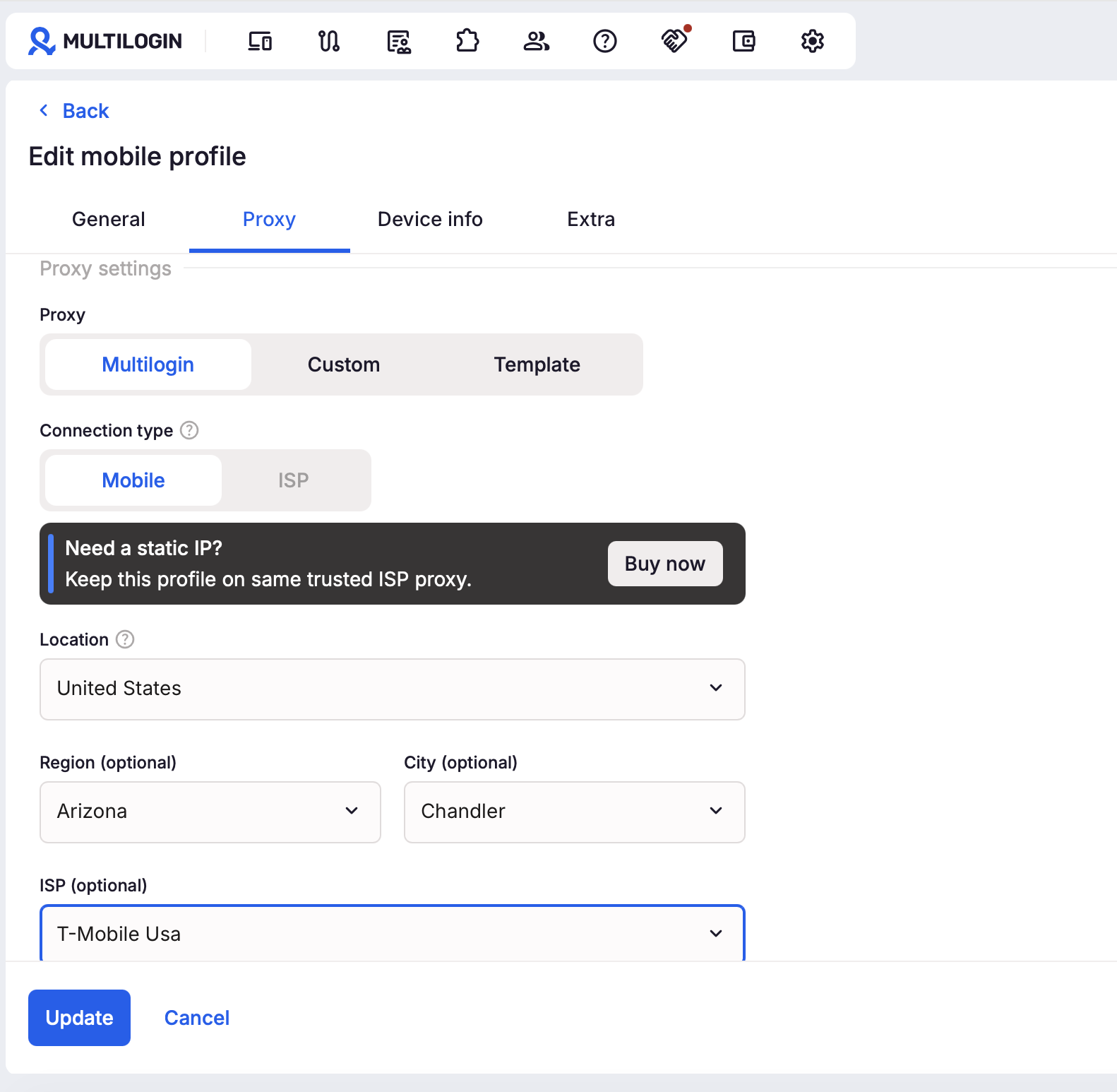The height and width of the screenshot is (1092, 1117).
Task: Select the Proxy tab
Action: 269,219
